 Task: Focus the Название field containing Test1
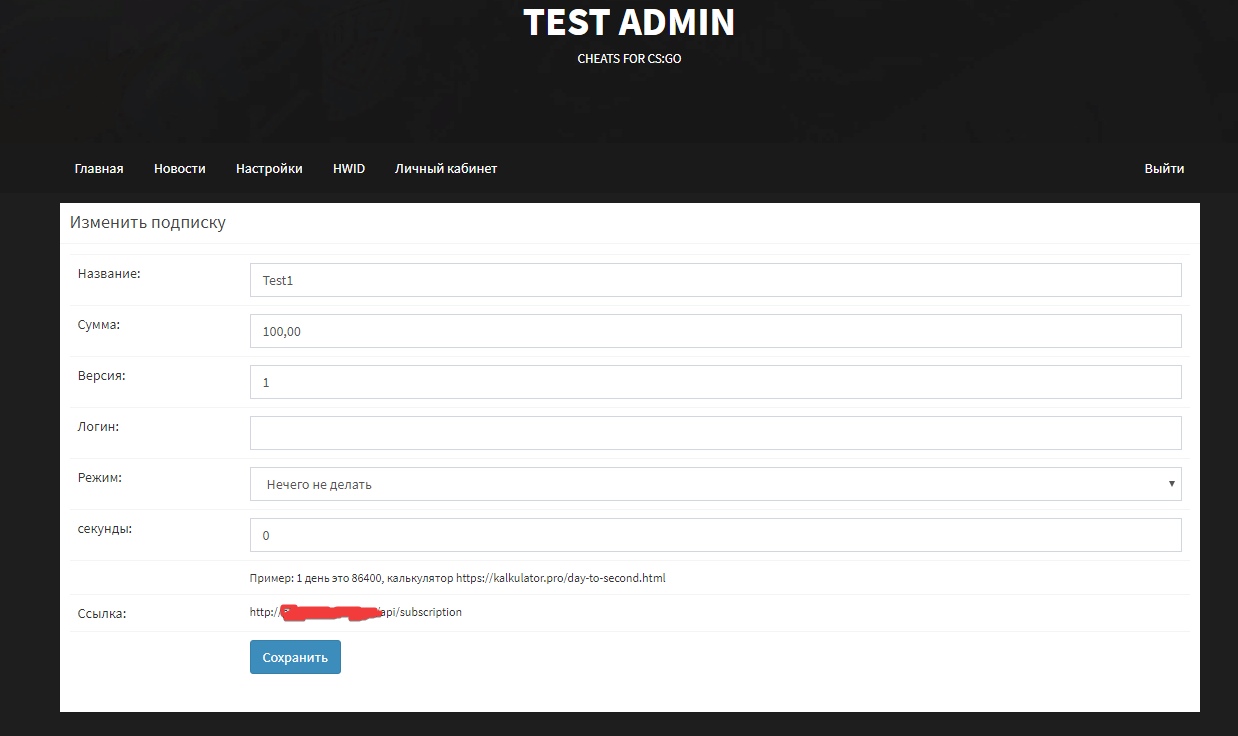[715, 280]
